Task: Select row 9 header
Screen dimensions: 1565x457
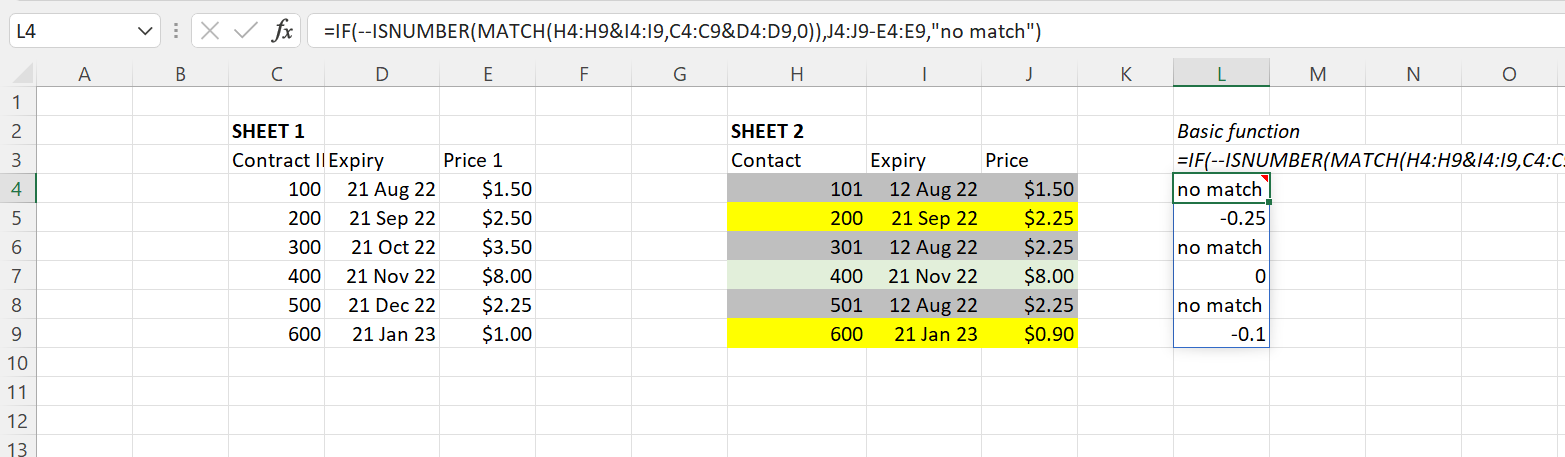Action: coord(17,334)
